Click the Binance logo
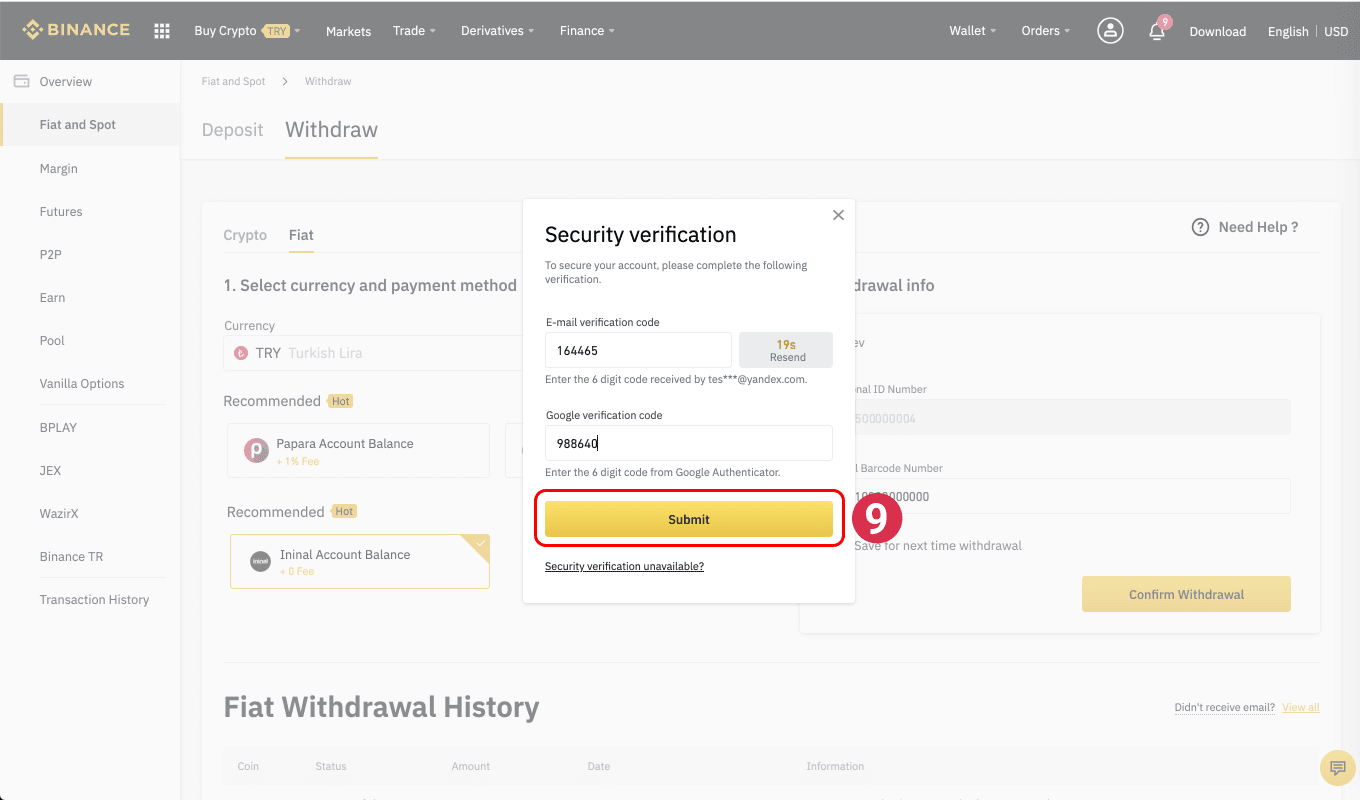 click(x=76, y=30)
